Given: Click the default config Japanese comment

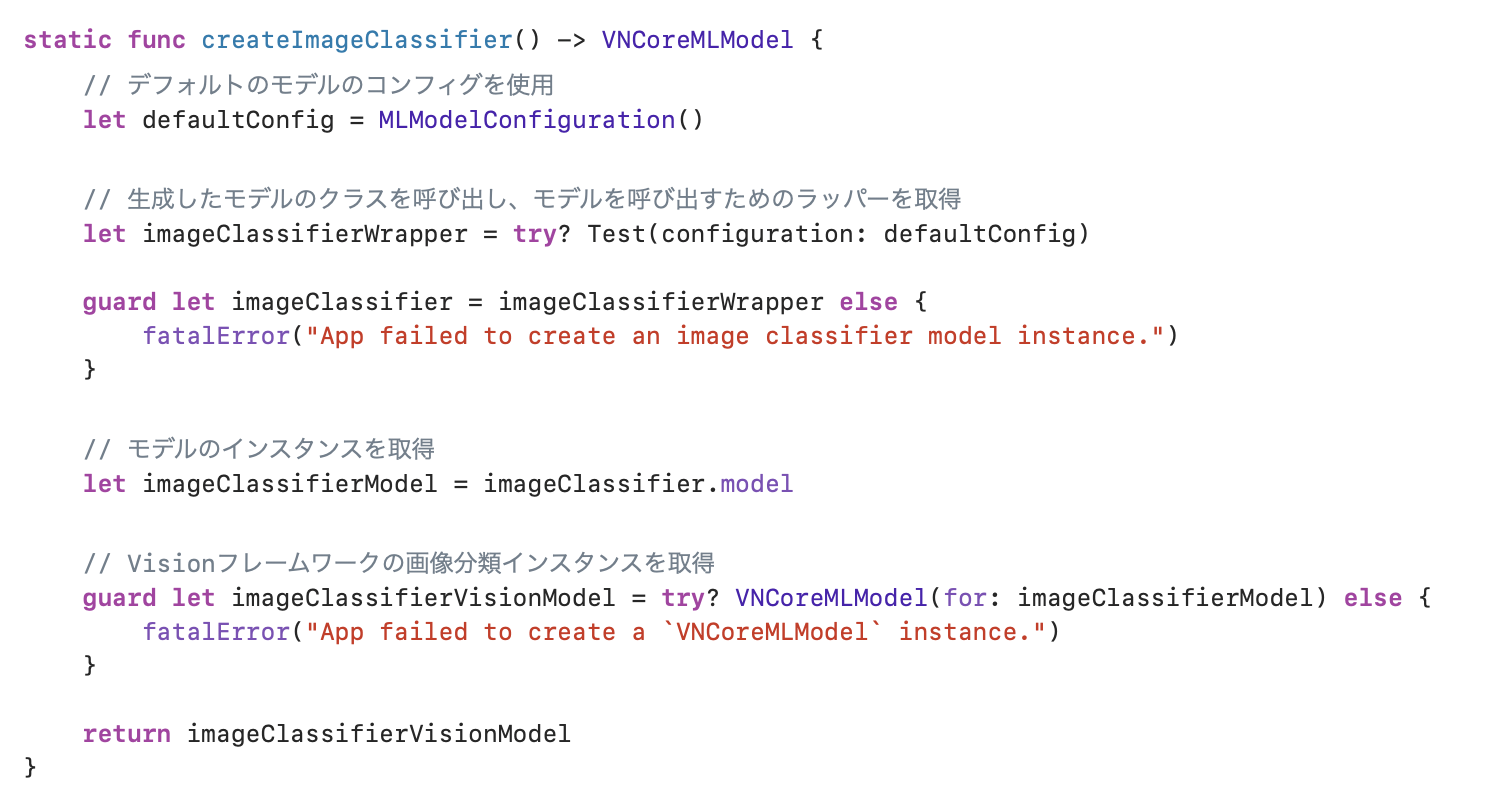Looking at the screenshot, I should click(319, 86).
